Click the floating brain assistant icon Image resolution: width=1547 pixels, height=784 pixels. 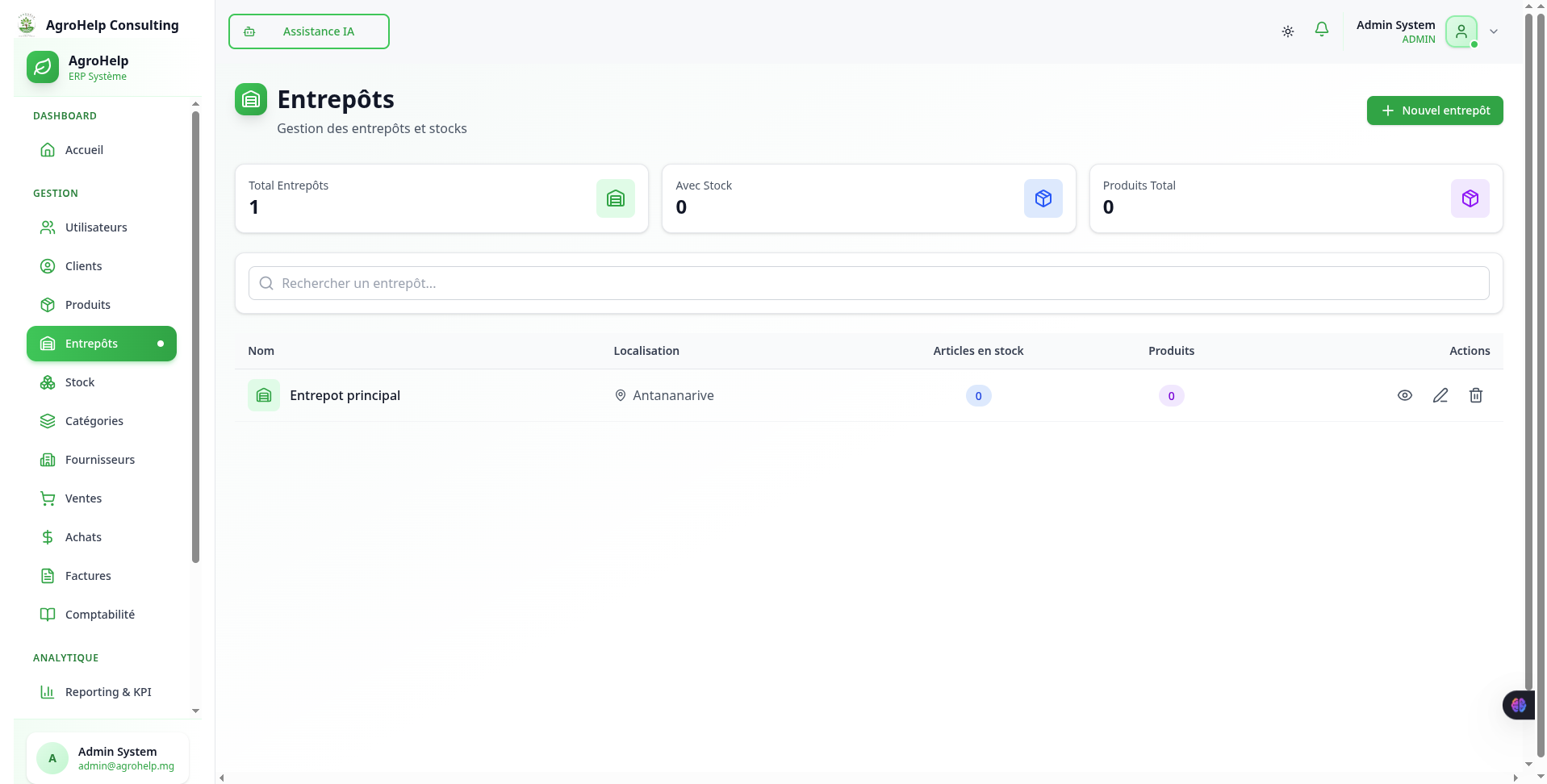pos(1518,705)
